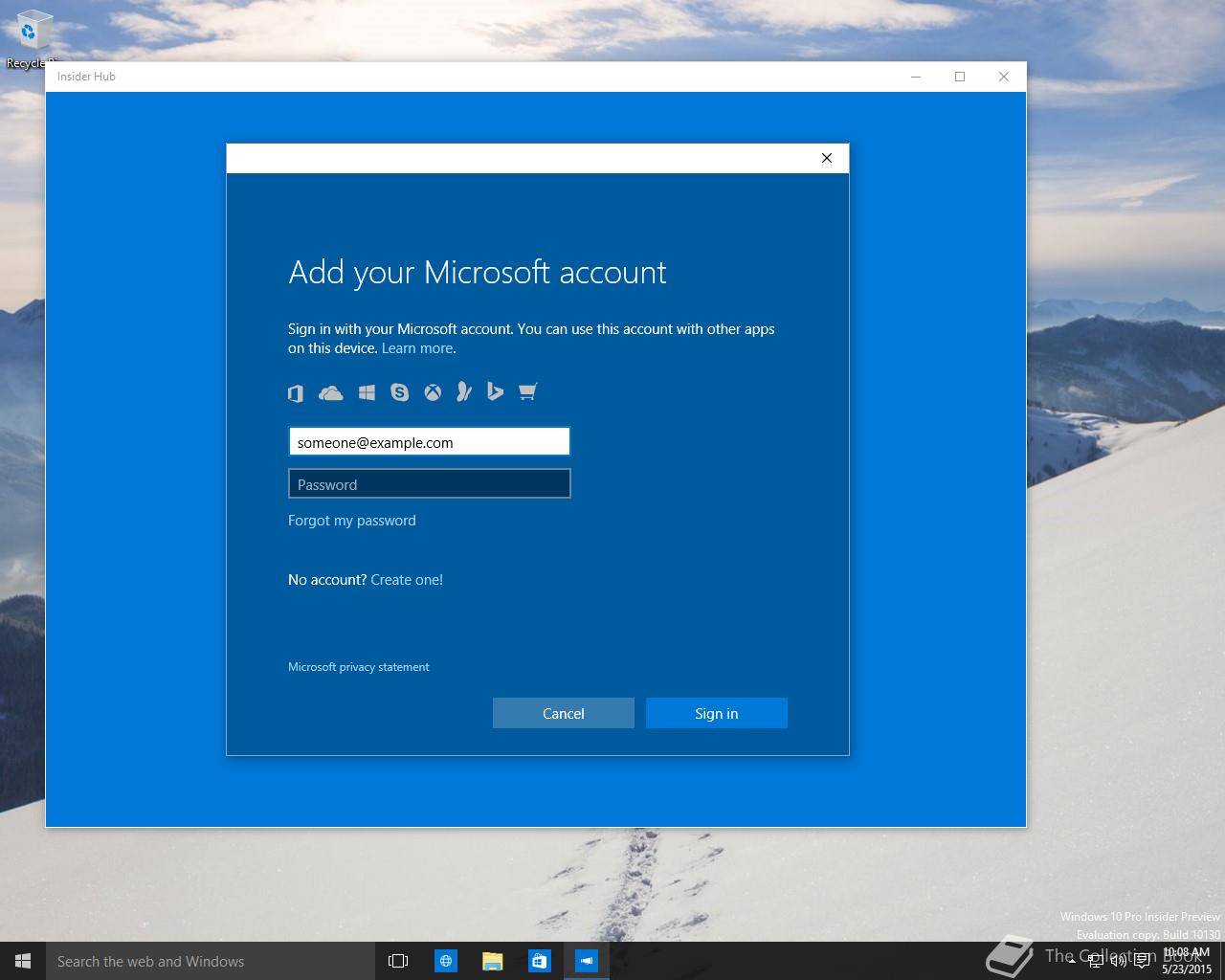Open the Learn more link
The width and height of the screenshot is (1225, 980).
coord(417,348)
